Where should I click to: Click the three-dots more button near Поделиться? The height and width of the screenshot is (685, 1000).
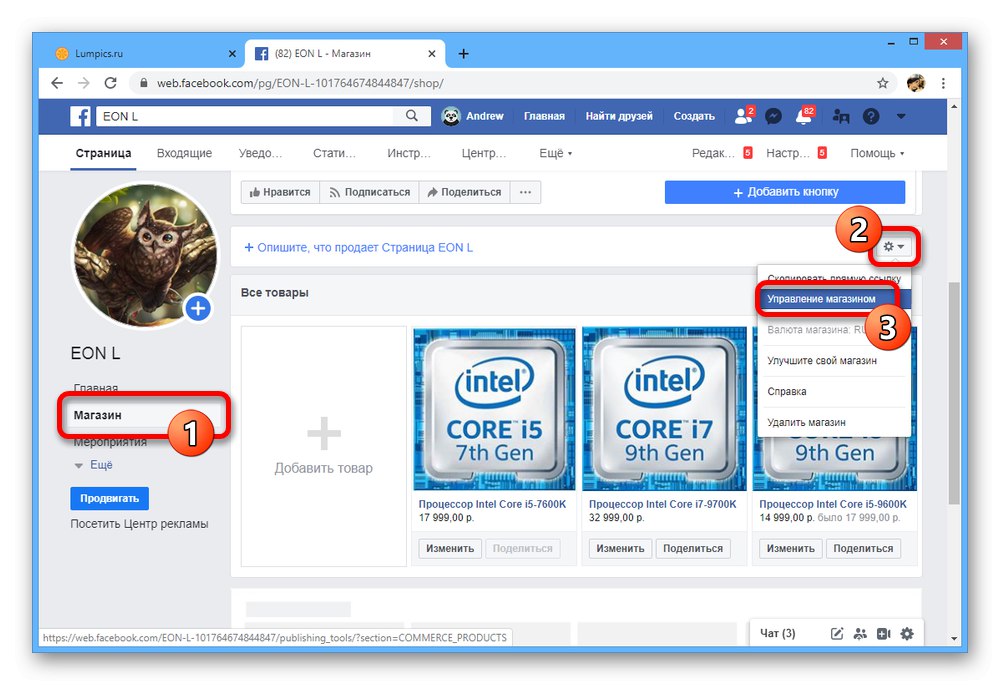(525, 192)
